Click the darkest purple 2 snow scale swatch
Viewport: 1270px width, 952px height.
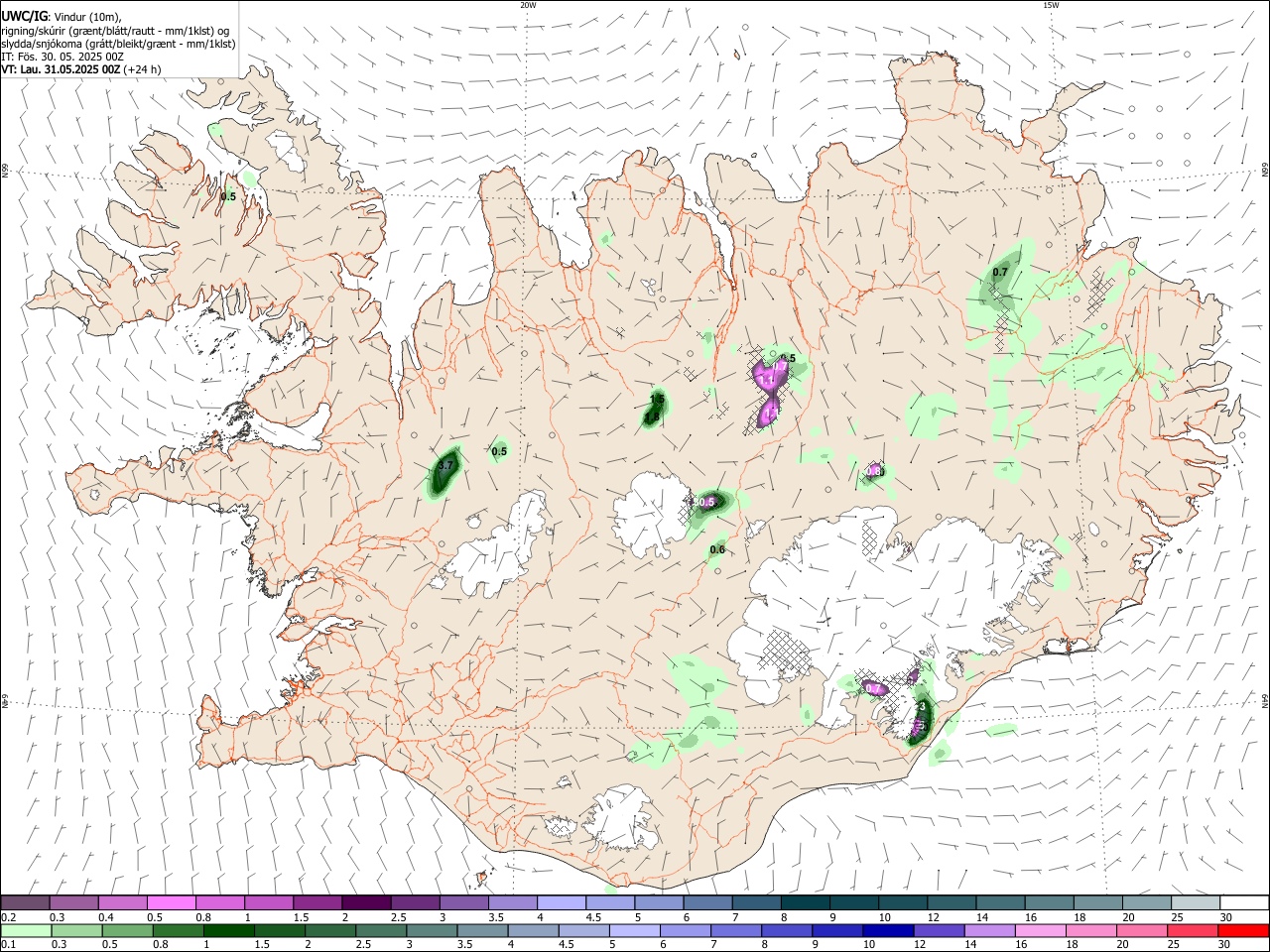[x=366, y=902]
